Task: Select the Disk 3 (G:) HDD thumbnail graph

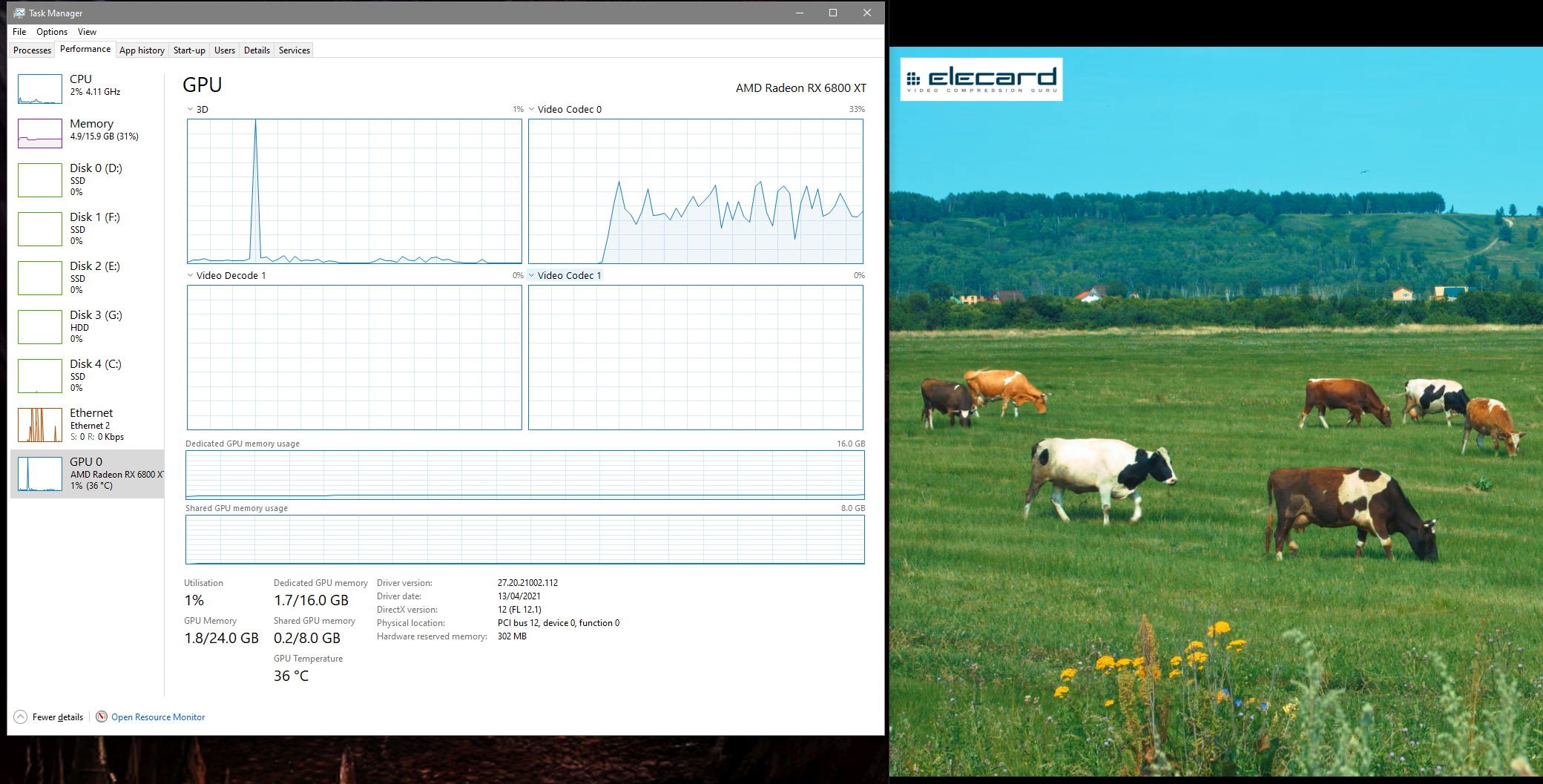Action: 40,327
